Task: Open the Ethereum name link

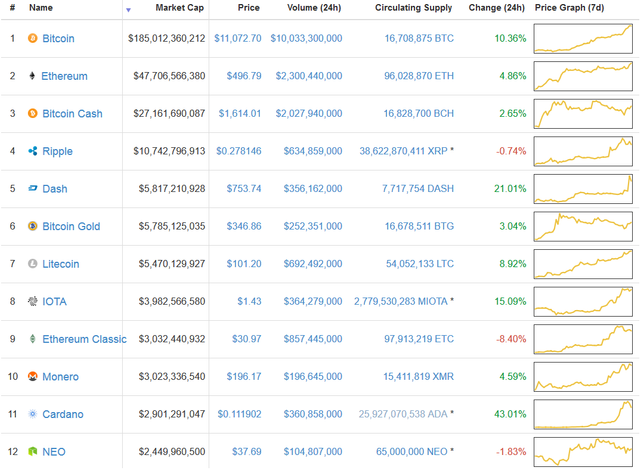Action: pos(64,76)
